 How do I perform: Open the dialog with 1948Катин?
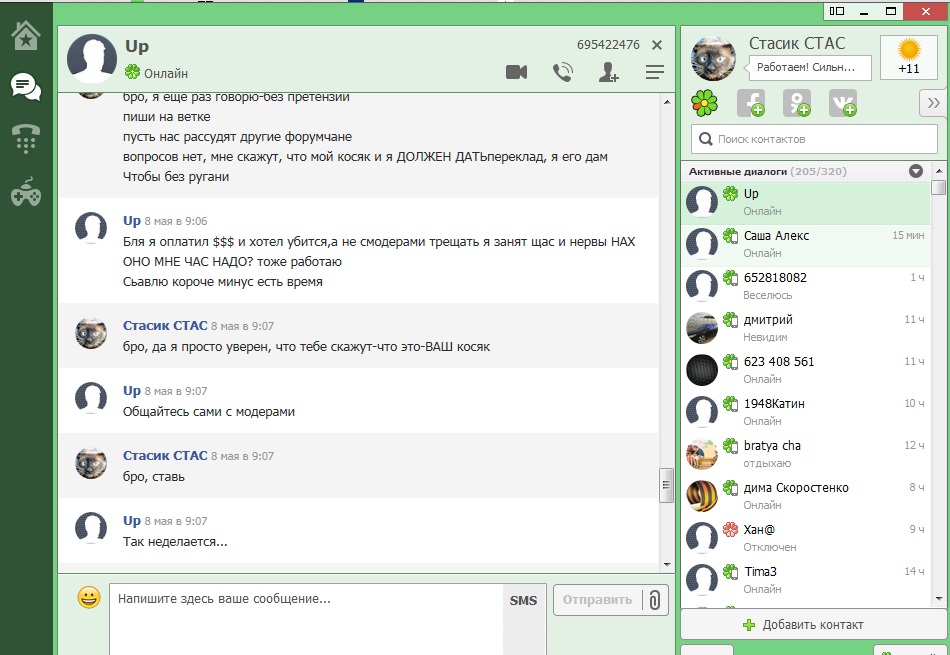click(805, 412)
